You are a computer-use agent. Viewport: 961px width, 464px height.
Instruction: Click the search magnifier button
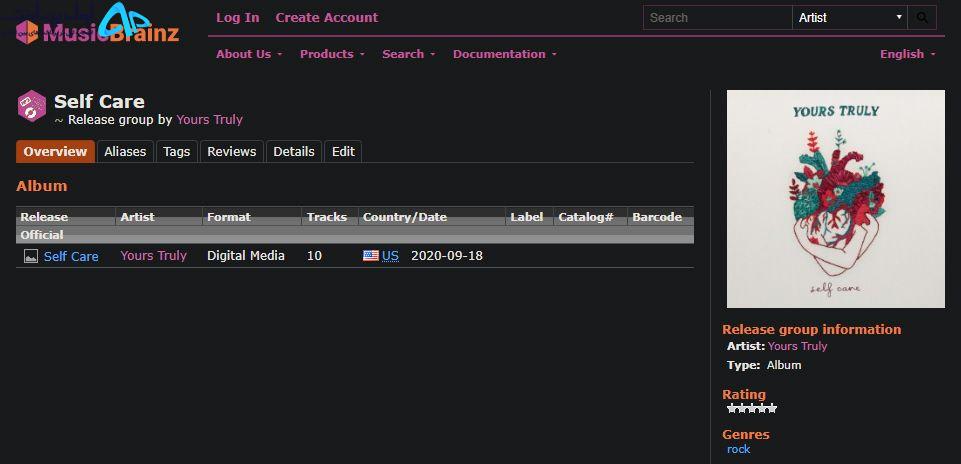(922, 18)
